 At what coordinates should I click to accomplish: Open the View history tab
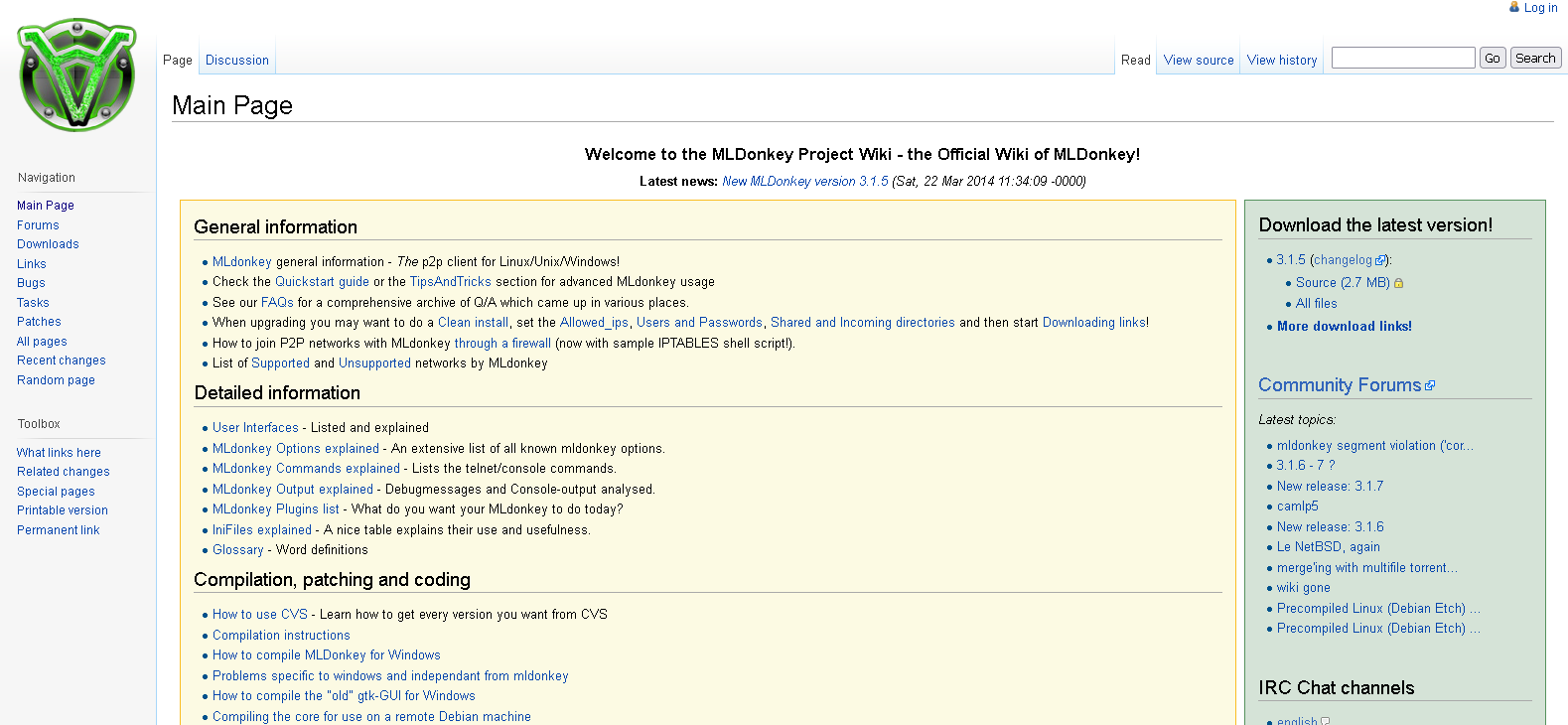coord(1281,61)
